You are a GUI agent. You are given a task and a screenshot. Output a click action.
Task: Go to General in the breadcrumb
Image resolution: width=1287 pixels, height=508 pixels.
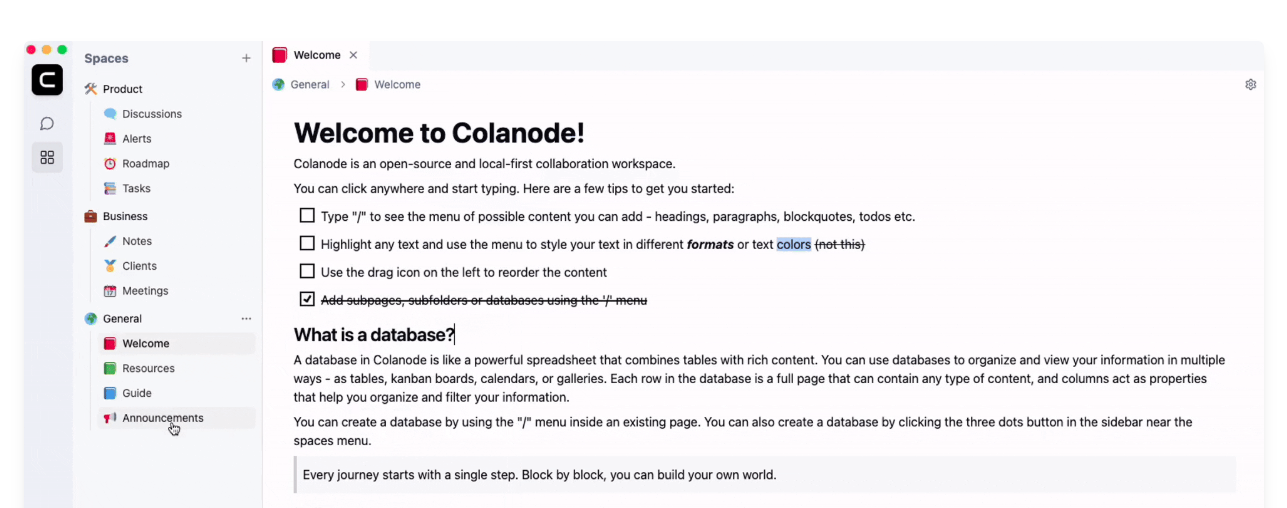point(310,85)
